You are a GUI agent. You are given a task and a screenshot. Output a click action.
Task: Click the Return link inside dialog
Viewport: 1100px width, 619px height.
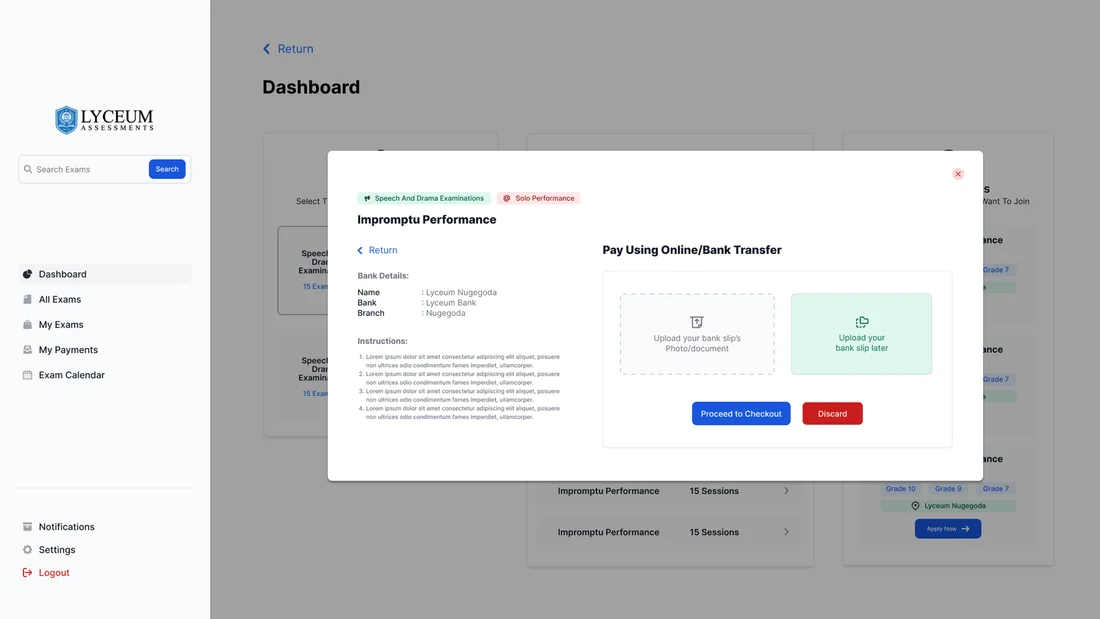383,251
